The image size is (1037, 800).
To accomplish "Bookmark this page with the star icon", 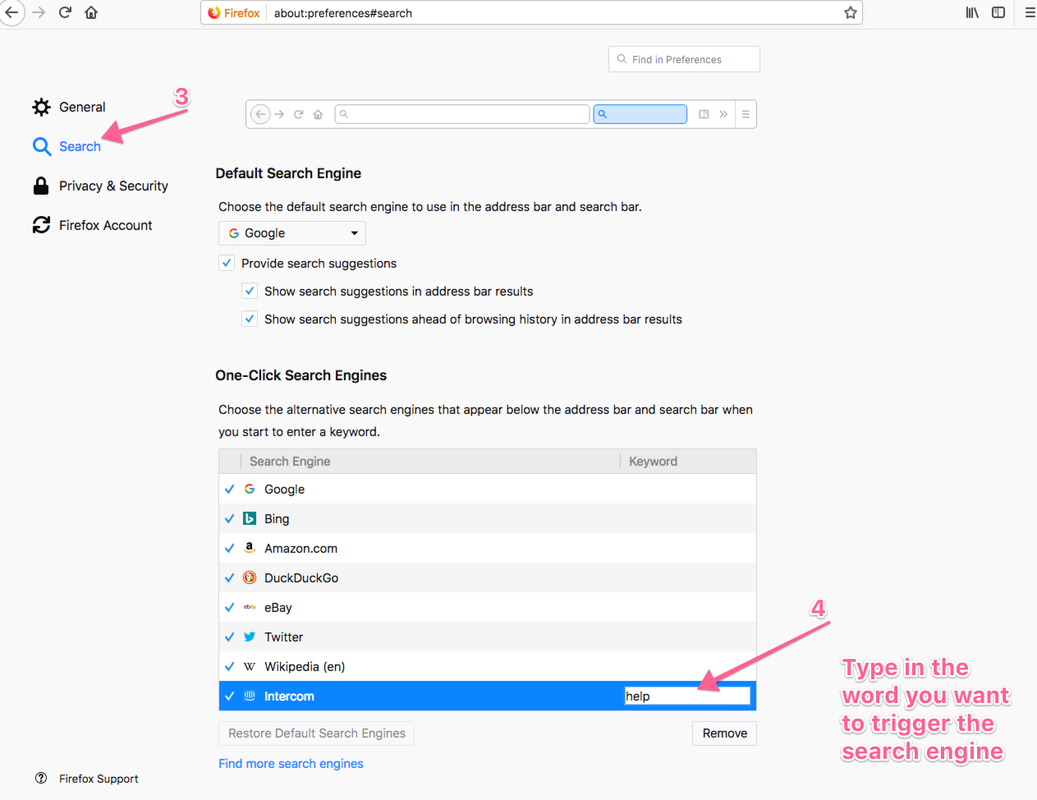I will 850,13.
